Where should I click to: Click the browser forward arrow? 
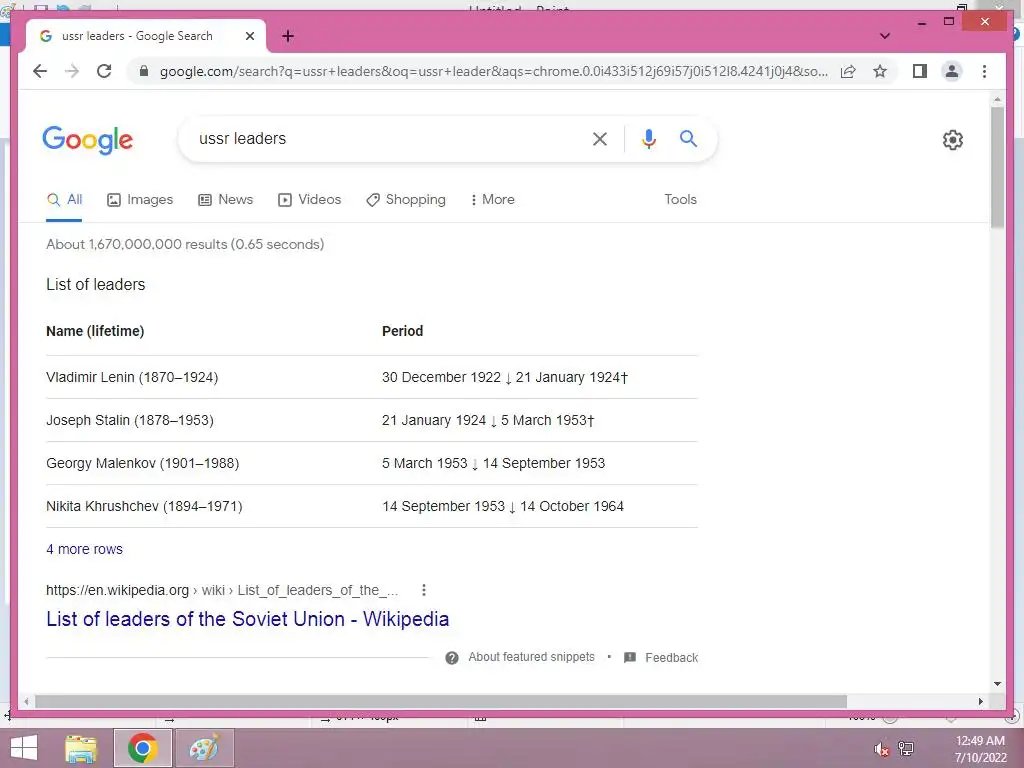click(72, 71)
